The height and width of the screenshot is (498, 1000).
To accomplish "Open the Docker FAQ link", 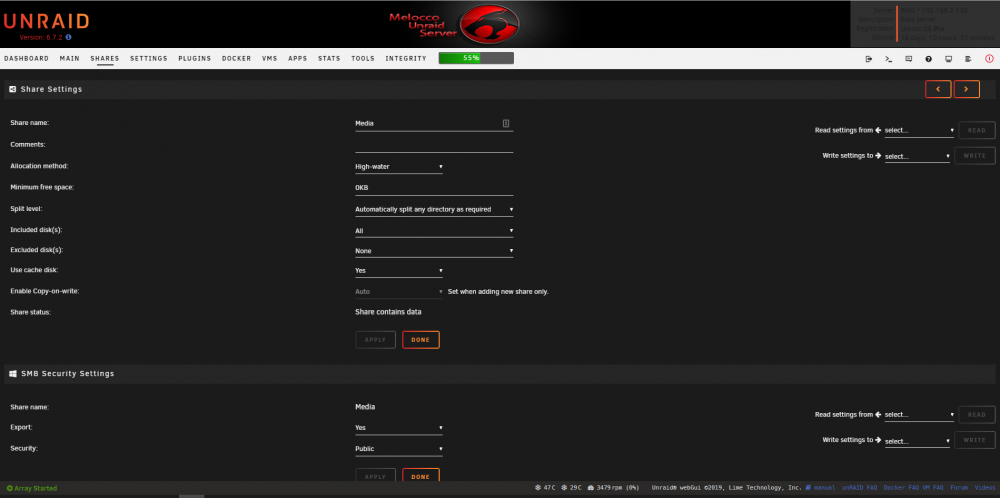I will pos(901,488).
